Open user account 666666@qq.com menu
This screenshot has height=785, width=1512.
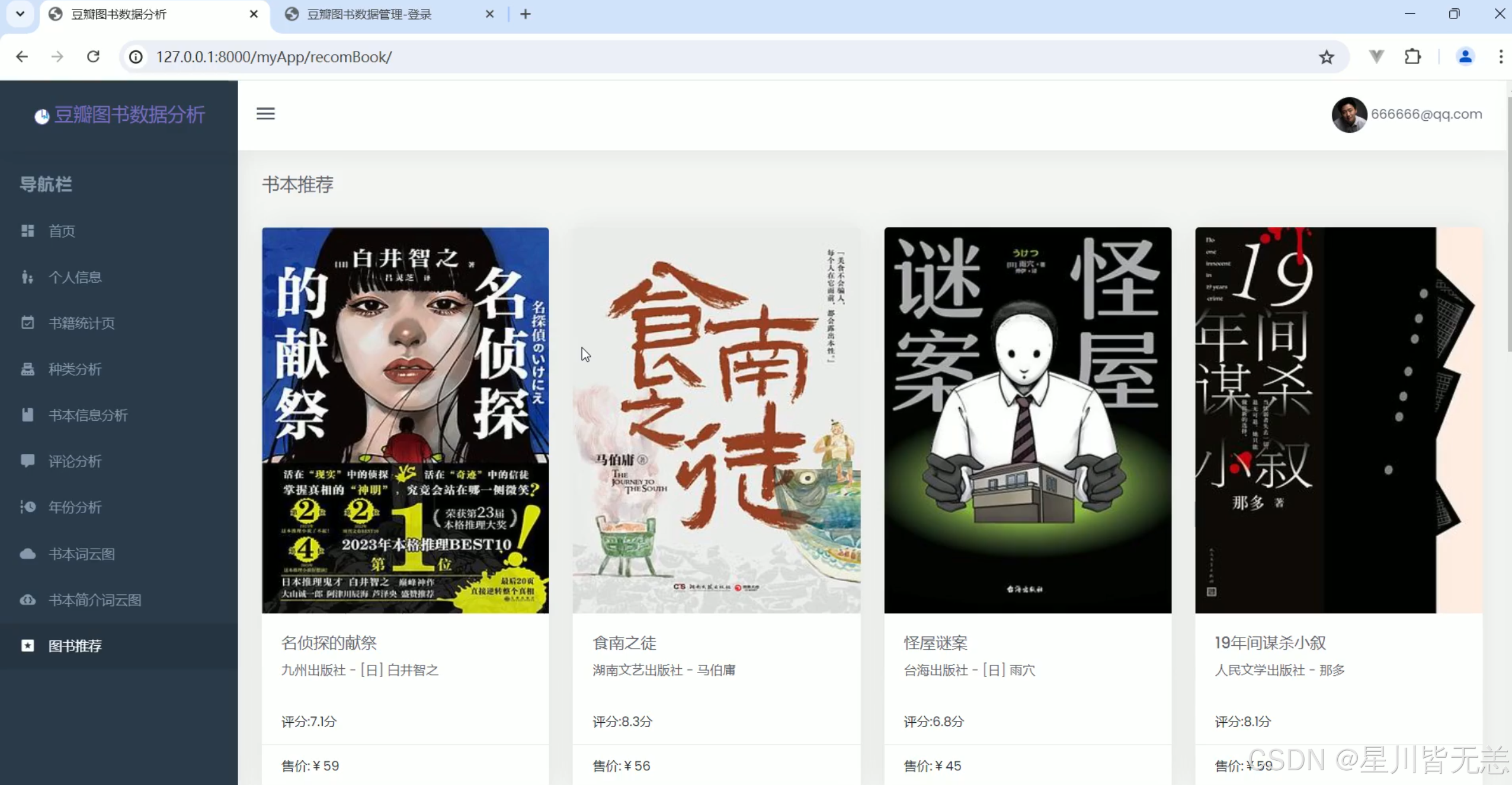(1425, 114)
